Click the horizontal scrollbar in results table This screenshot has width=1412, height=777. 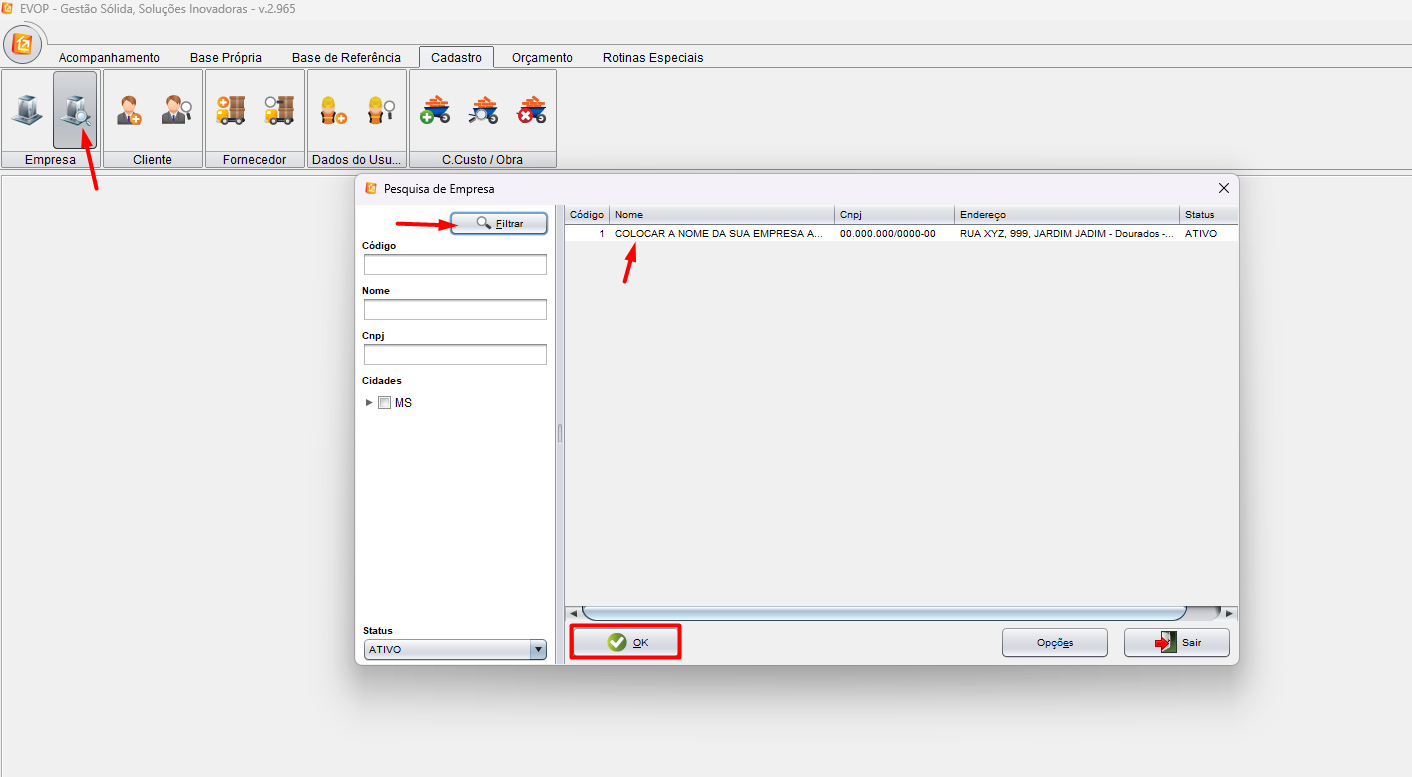pos(884,613)
